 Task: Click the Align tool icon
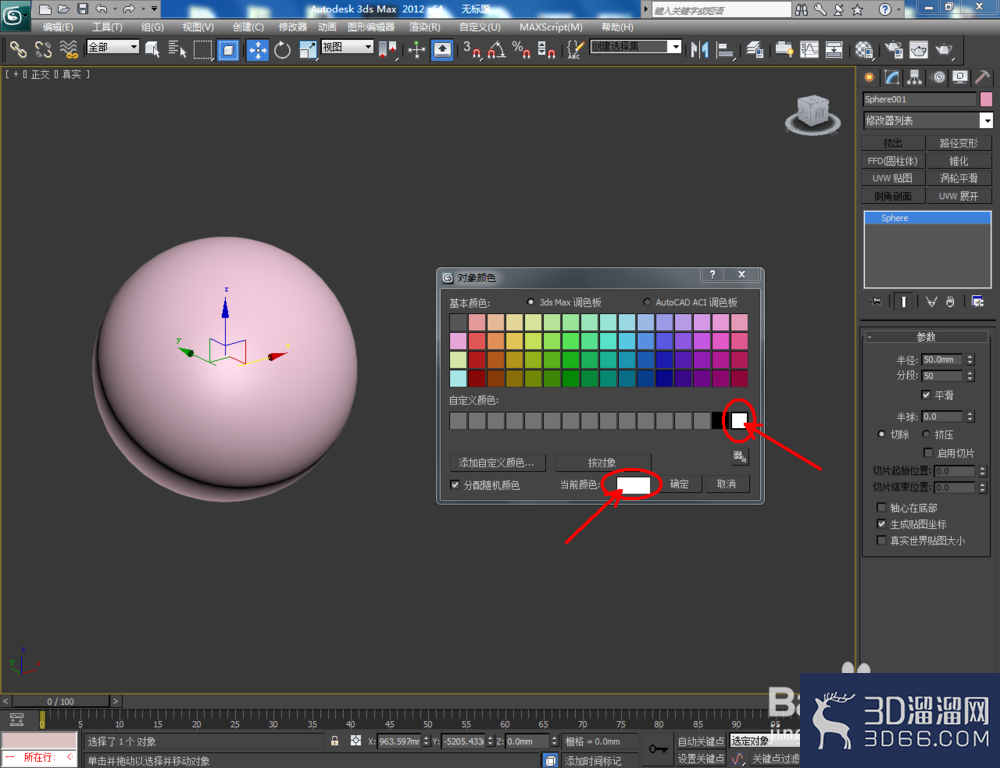coord(725,49)
